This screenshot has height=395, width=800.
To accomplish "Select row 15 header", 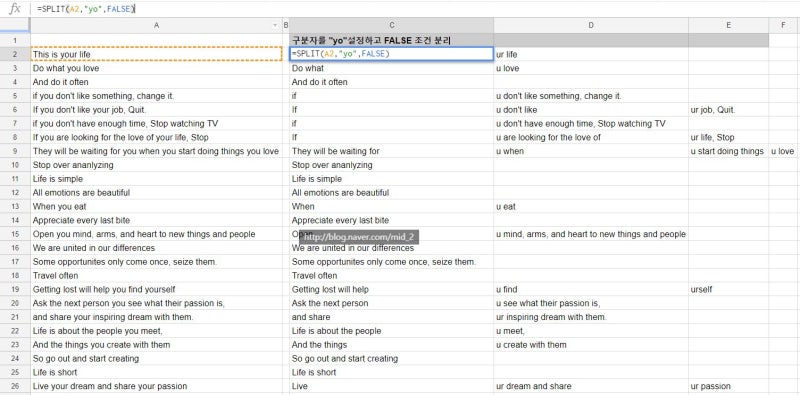I will tap(15, 234).
